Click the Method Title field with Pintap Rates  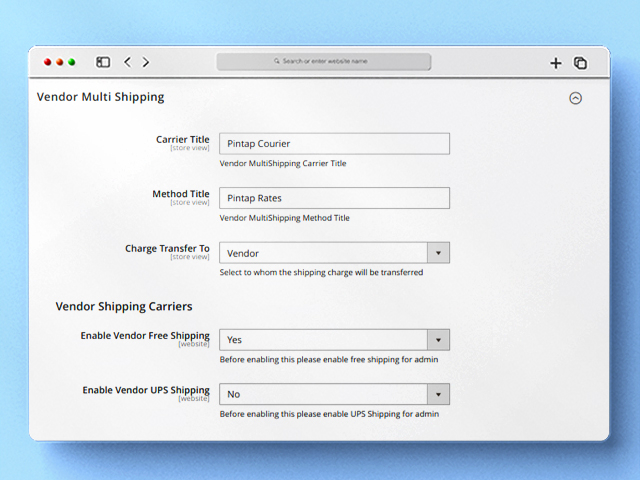coord(334,198)
